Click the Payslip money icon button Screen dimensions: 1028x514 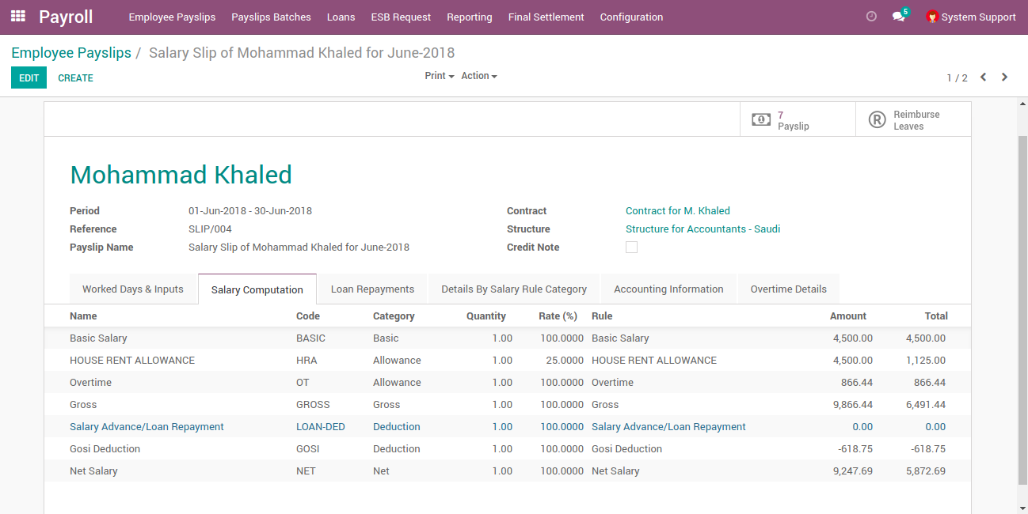(761, 120)
